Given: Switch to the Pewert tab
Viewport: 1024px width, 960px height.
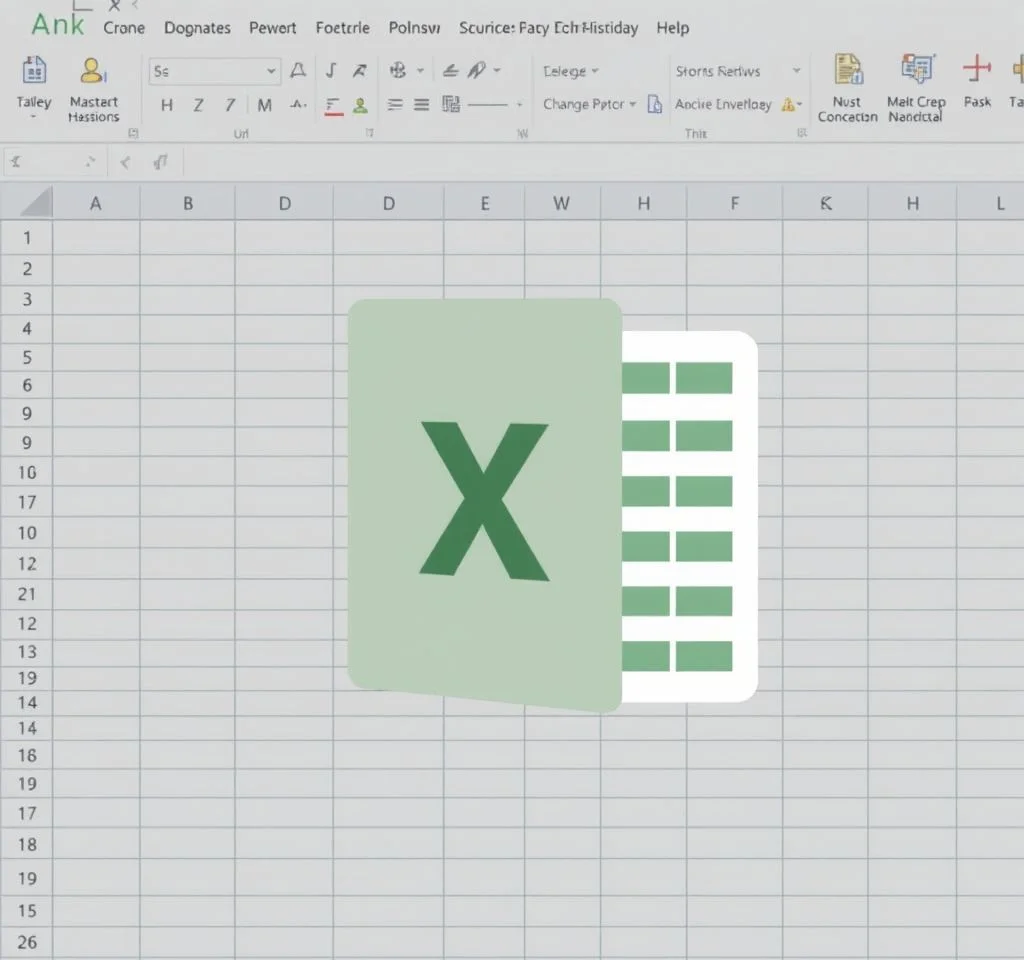Looking at the screenshot, I should click(x=272, y=28).
